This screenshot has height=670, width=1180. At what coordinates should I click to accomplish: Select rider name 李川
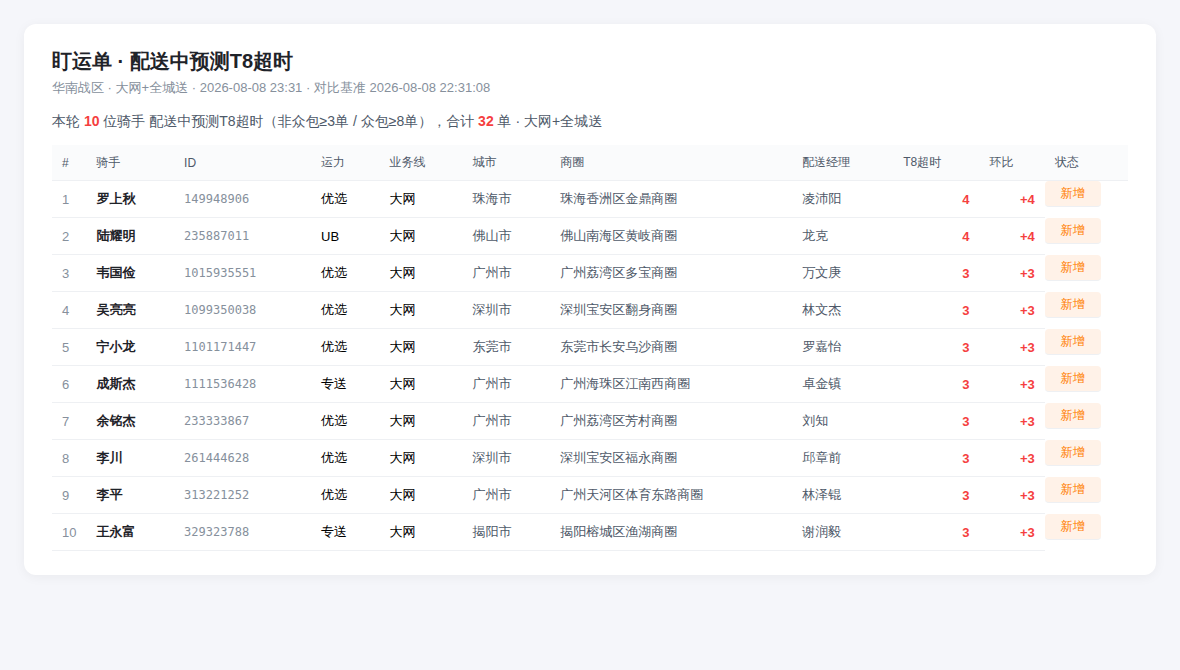[x=109, y=458]
